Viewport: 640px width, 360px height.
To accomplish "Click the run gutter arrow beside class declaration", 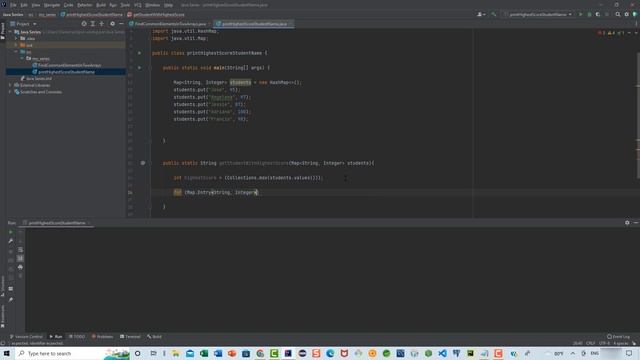I will 140,53.
